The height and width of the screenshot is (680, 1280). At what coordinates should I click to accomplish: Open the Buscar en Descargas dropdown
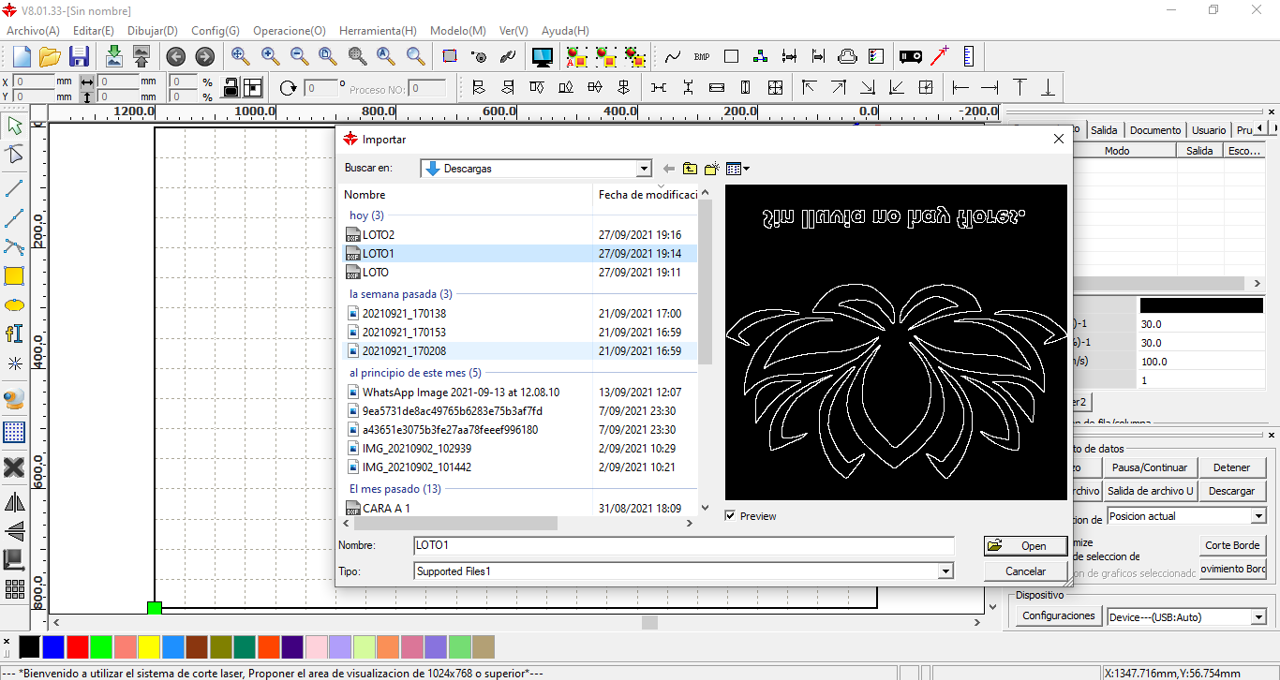[x=644, y=169]
